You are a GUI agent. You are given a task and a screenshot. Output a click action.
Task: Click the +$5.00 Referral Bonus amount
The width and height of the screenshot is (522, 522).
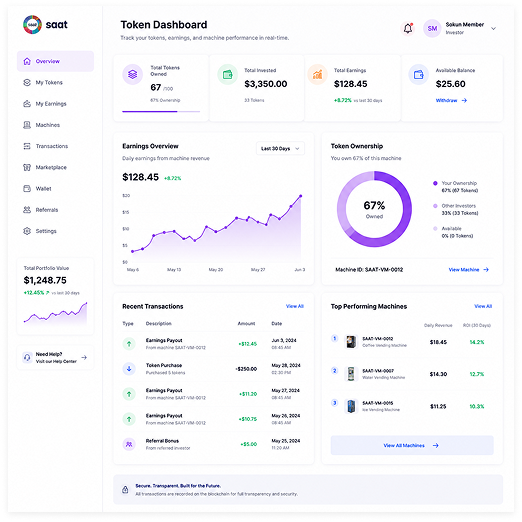[x=249, y=444]
